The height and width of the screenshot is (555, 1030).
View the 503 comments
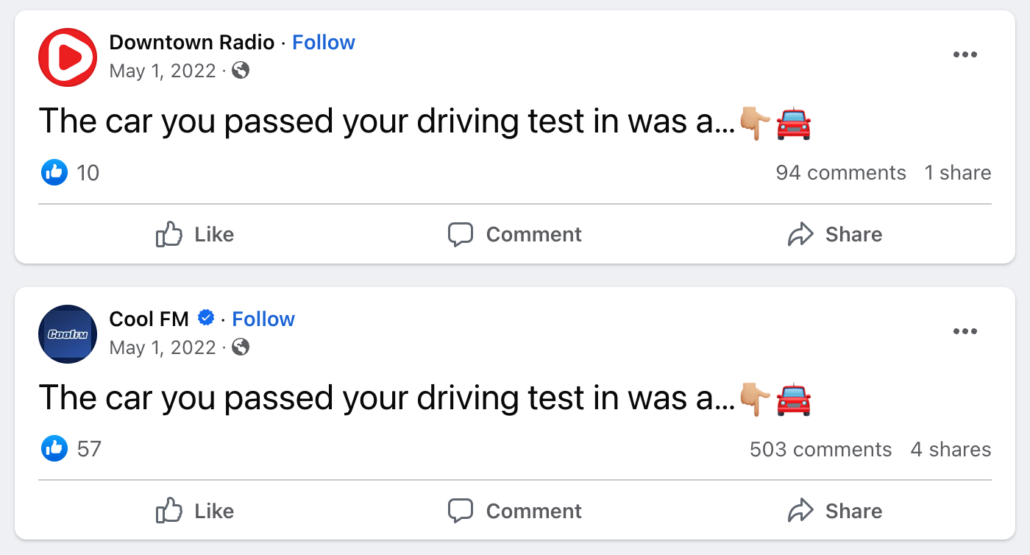(x=820, y=450)
